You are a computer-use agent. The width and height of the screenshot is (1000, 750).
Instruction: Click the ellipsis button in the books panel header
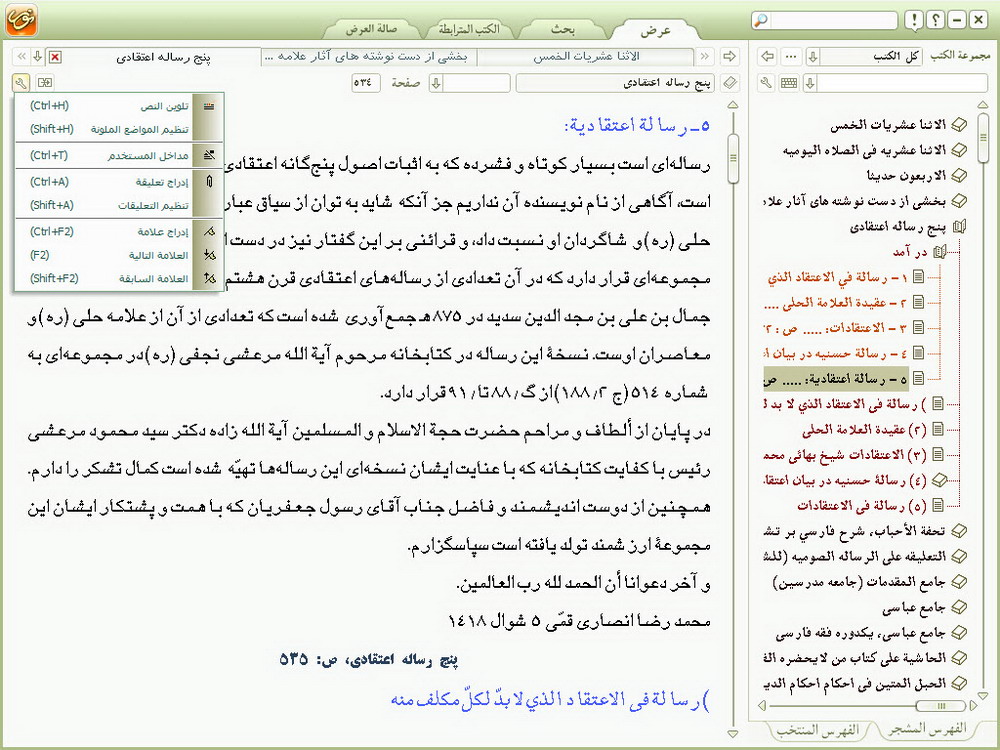[x=791, y=57]
